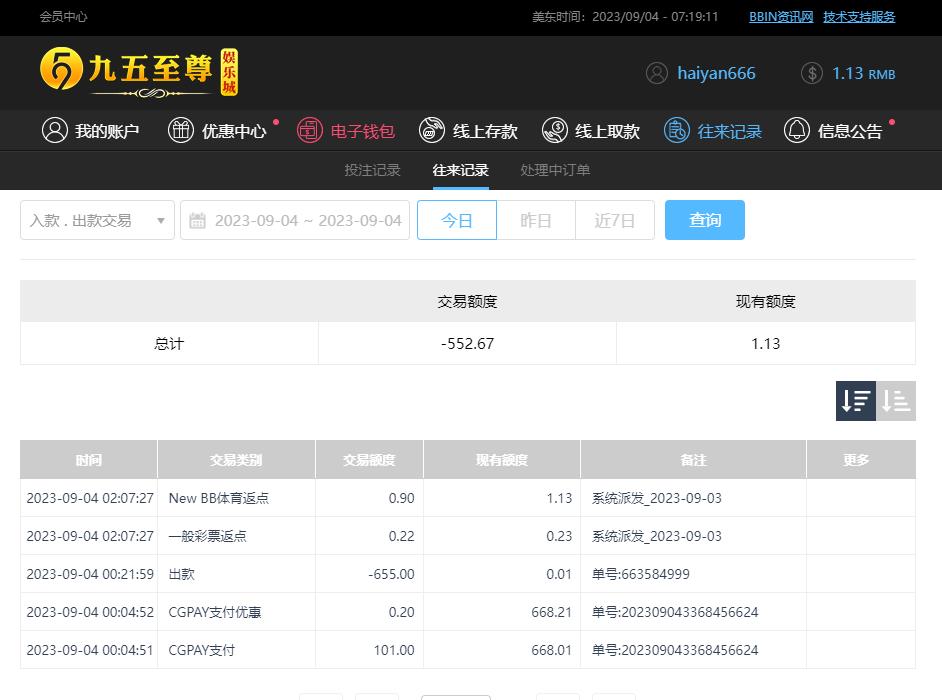Image resolution: width=942 pixels, height=700 pixels.
Task: Expand the 入款.出款交易 type dropdown
Action: tap(97, 220)
